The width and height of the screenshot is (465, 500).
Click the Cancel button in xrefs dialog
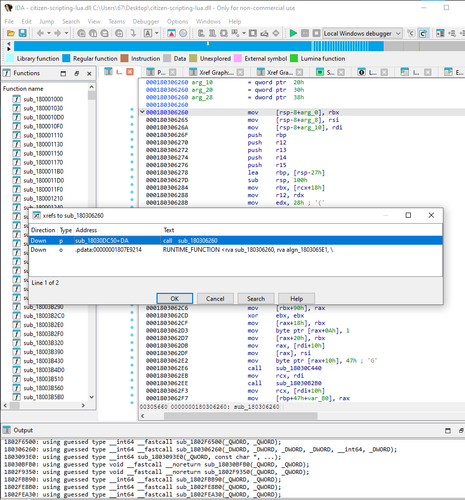coord(215,299)
